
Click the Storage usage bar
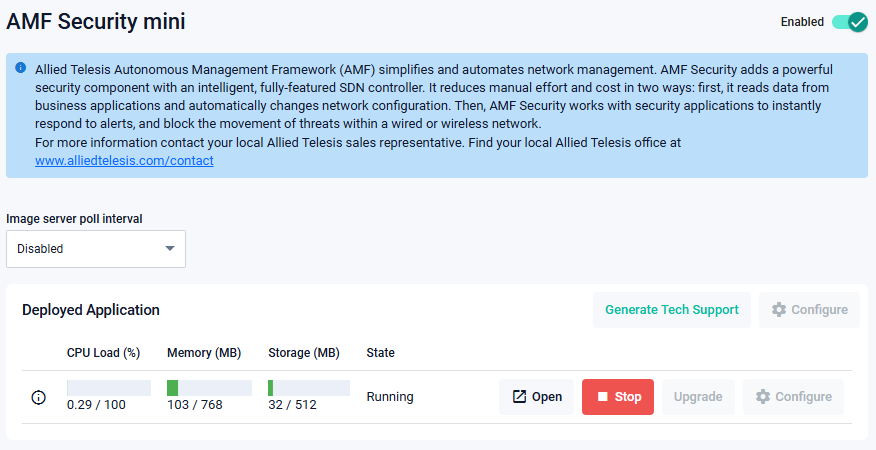point(309,388)
